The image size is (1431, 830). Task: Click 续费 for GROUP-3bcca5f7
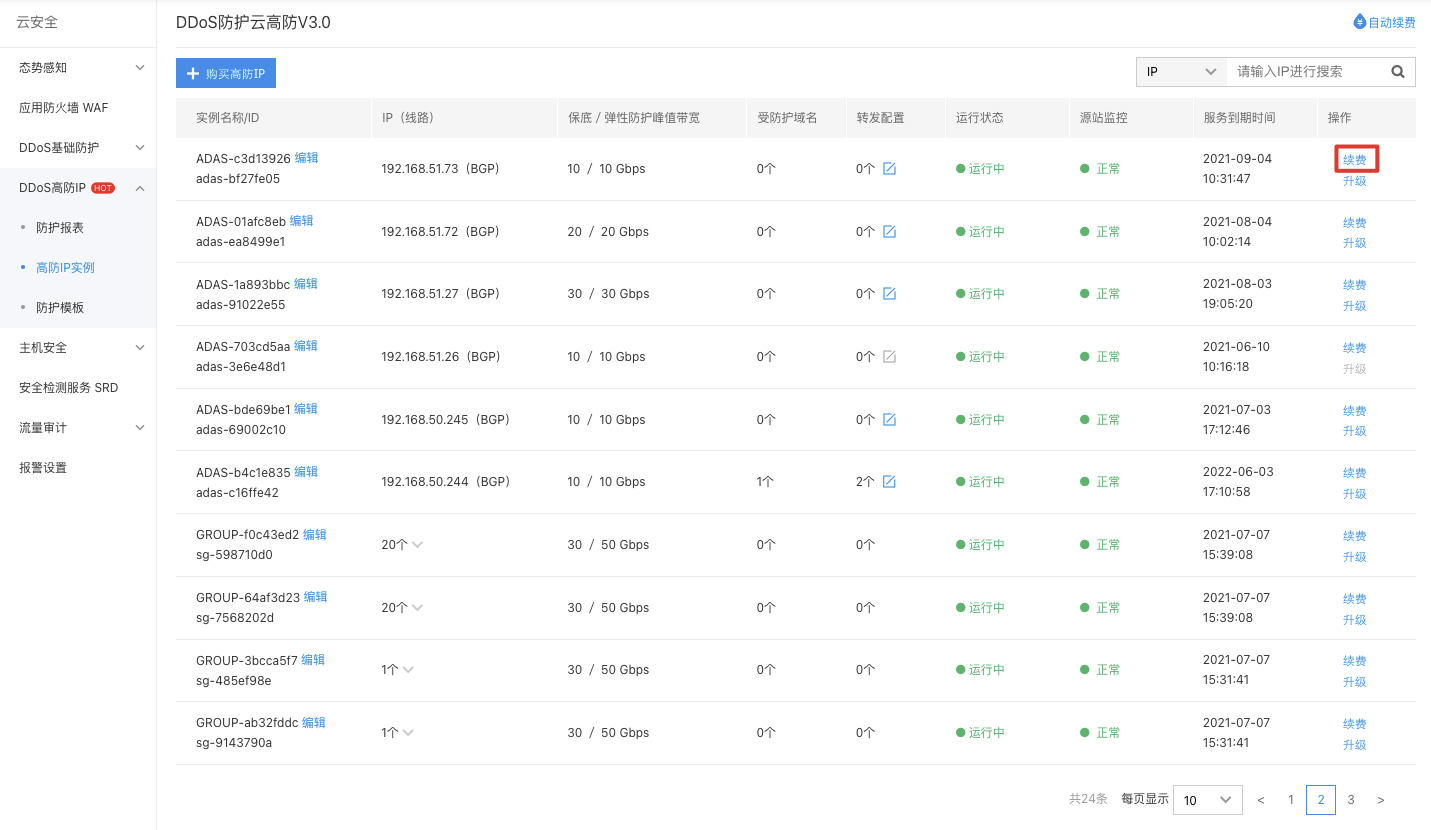pyautogui.click(x=1355, y=661)
